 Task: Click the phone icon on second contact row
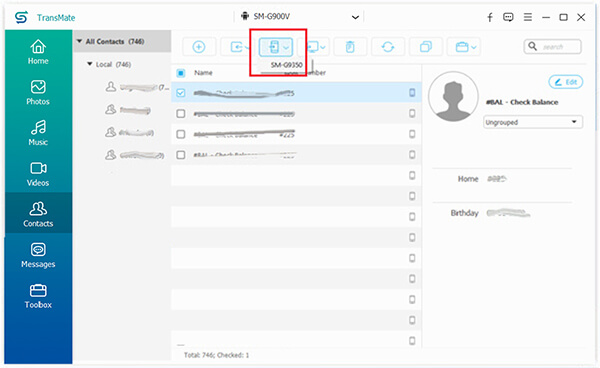click(x=412, y=113)
